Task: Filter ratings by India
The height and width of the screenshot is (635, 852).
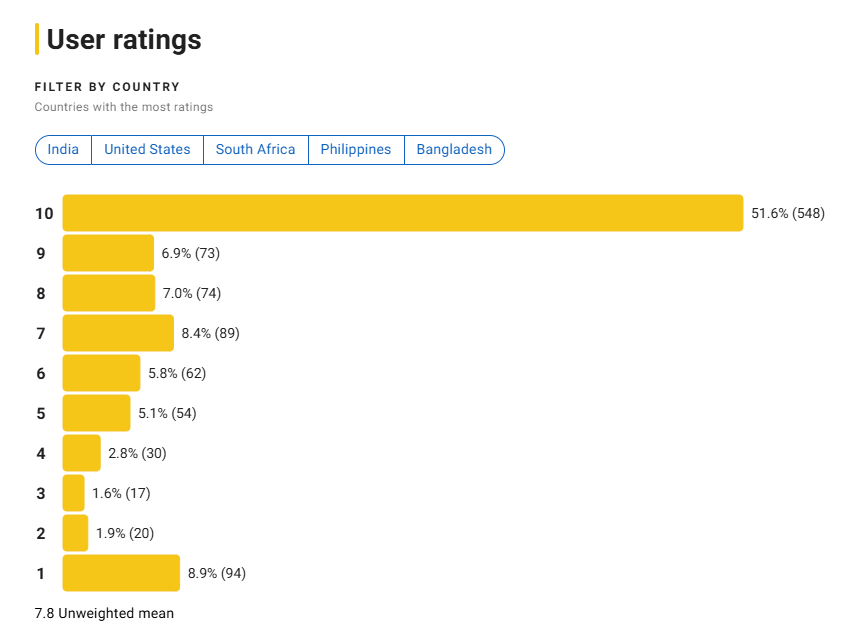Action: click(x=63, y=149)
